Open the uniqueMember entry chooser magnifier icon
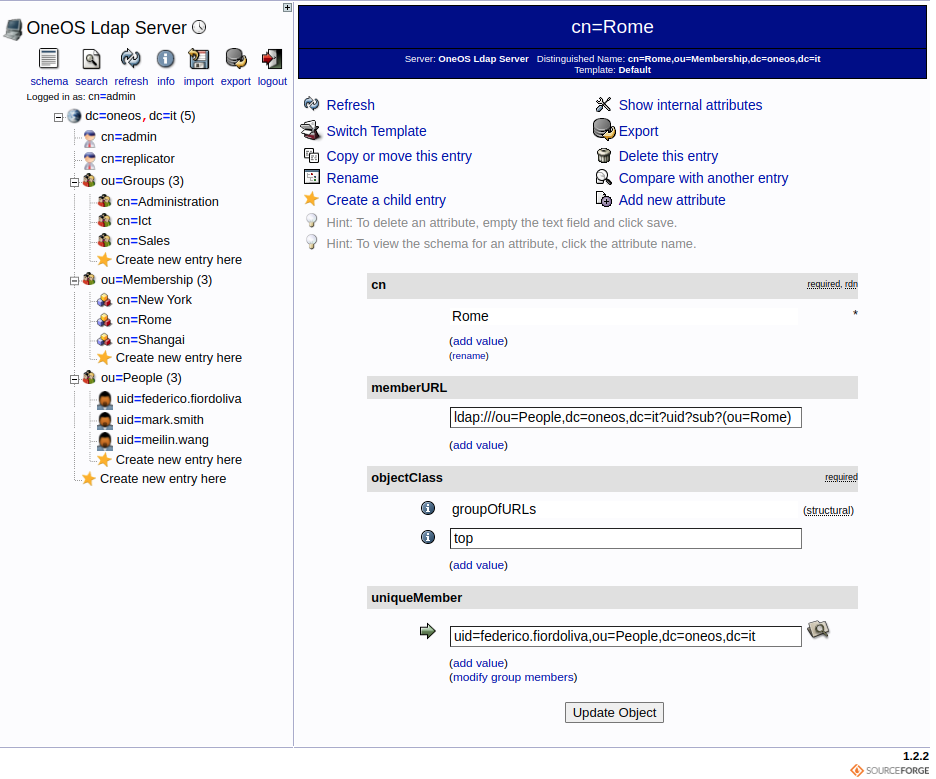The image size is (936, 779). pyautogui.click(x=818, y=630)
